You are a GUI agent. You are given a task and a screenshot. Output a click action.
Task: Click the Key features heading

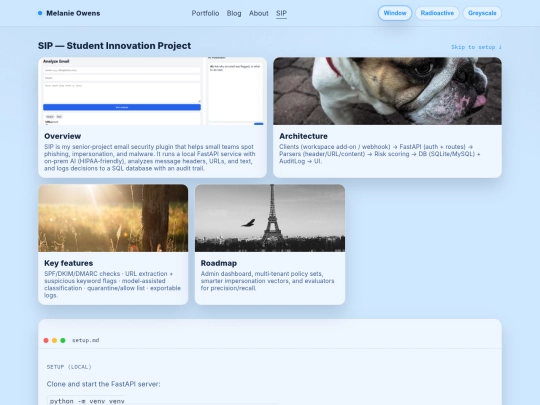pos(69,263)
